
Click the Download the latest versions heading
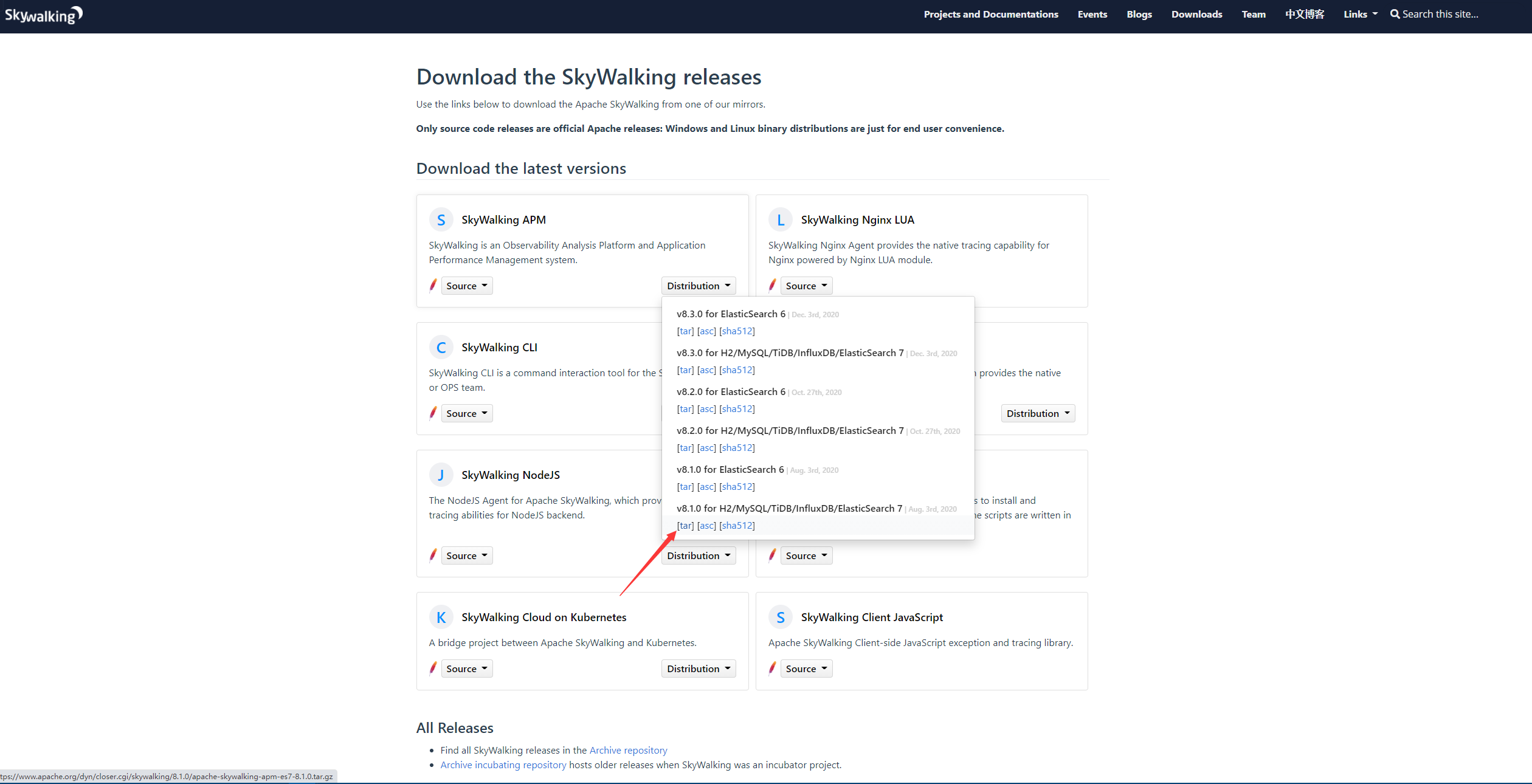point(521,168)
